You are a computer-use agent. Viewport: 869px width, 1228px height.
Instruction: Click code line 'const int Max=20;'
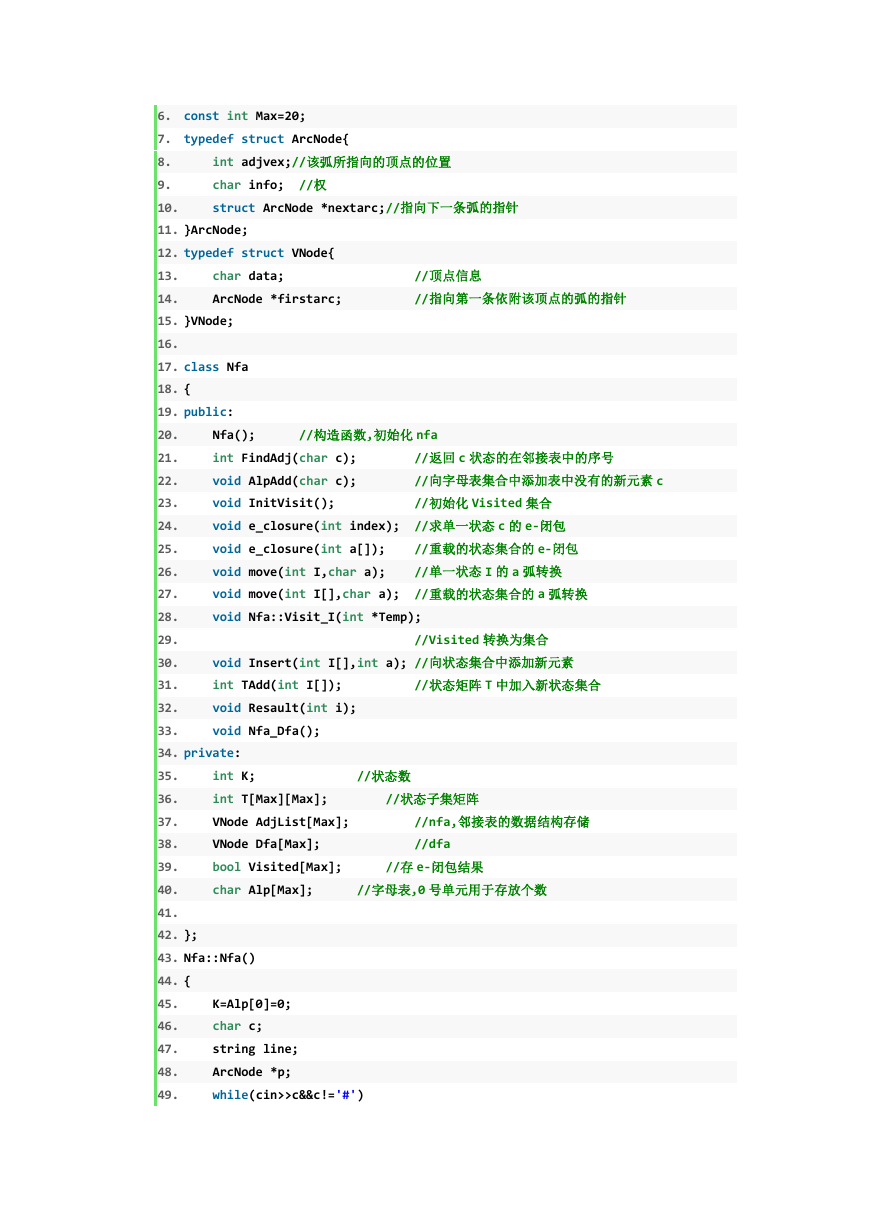244,116
